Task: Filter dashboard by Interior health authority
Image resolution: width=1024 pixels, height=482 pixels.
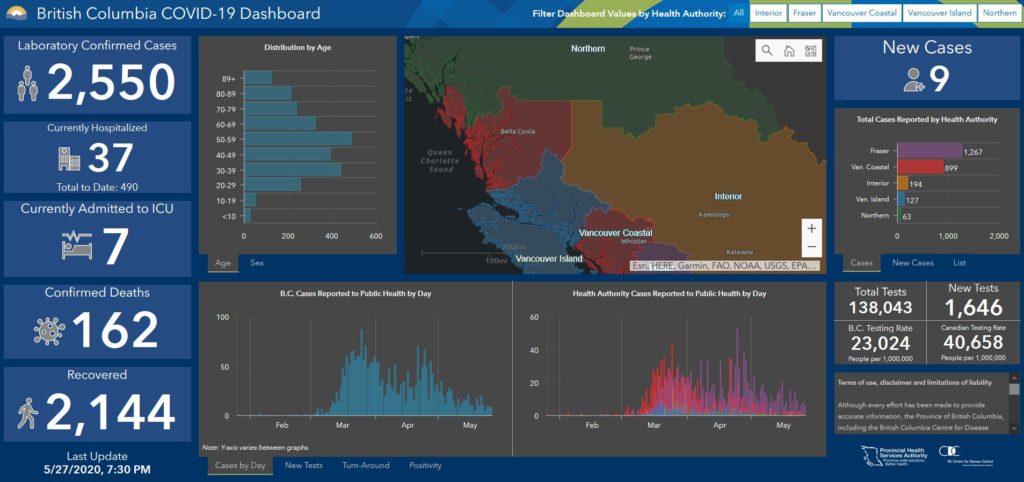Action: 768,14
